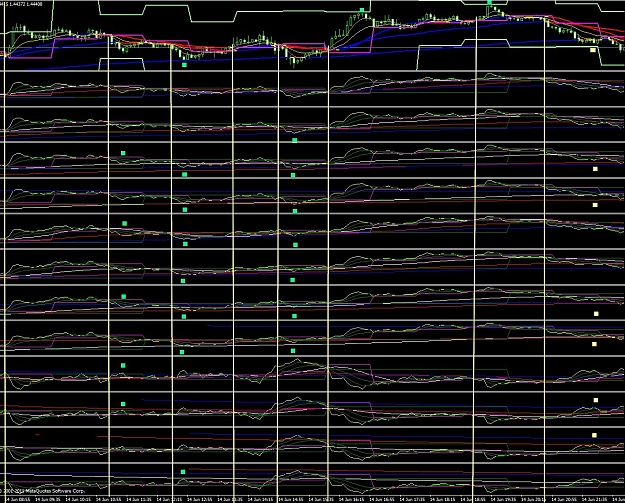
Task: Click the '14 Jun 10:15' time axis label
Action: [x=78, y=499]
